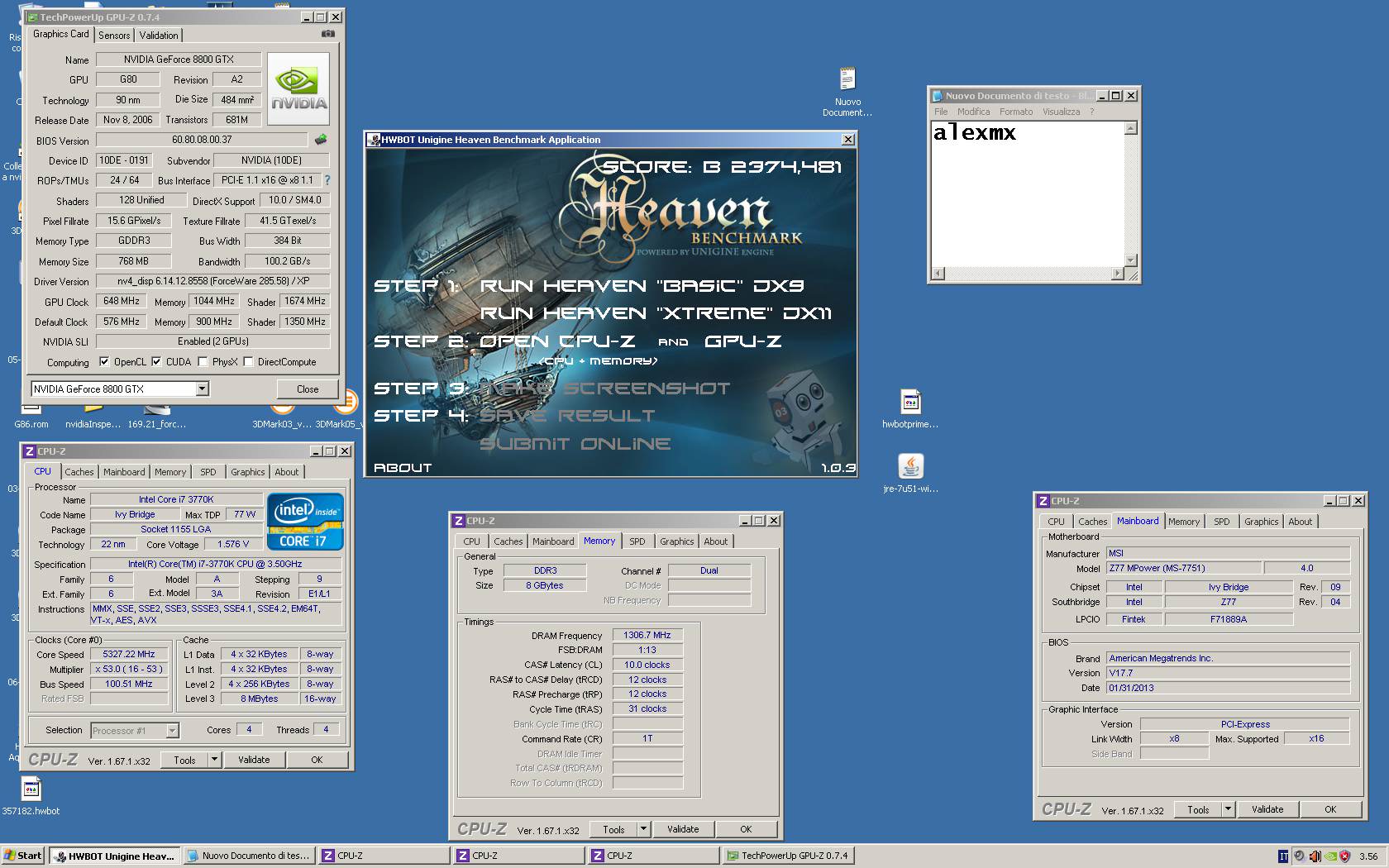Switch to the Sensors tab in GPU-Z
This screenshot has width=1389, height=868.
pos(114,35)
